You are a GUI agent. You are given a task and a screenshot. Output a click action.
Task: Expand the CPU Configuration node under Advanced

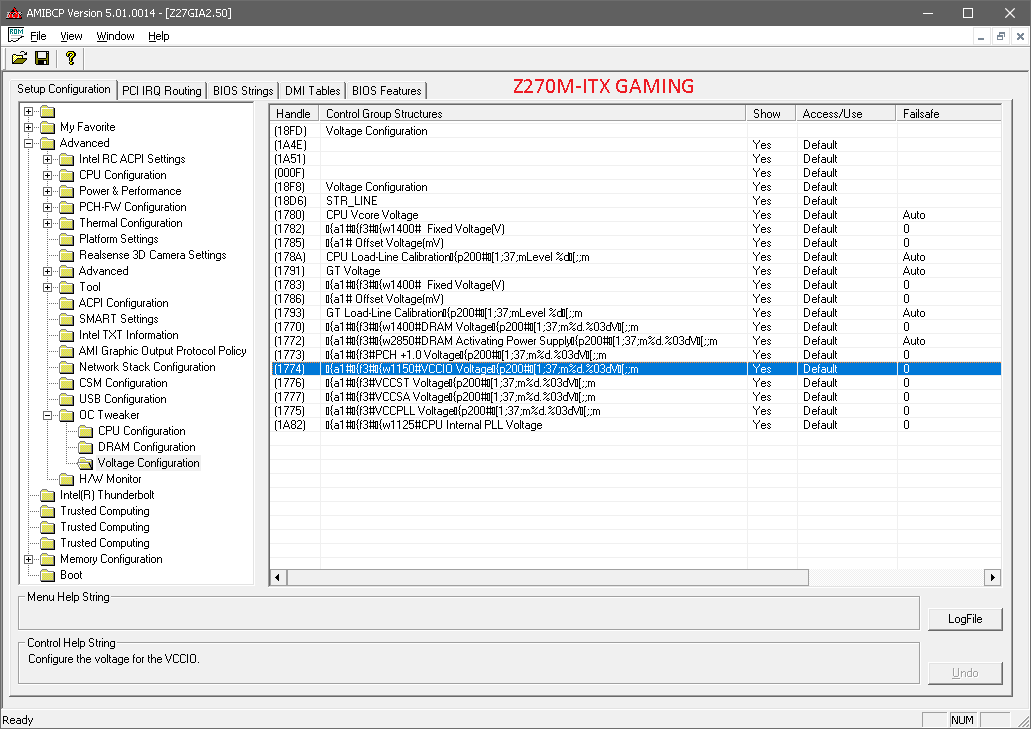pyautogui.click(x=47, y=176)
